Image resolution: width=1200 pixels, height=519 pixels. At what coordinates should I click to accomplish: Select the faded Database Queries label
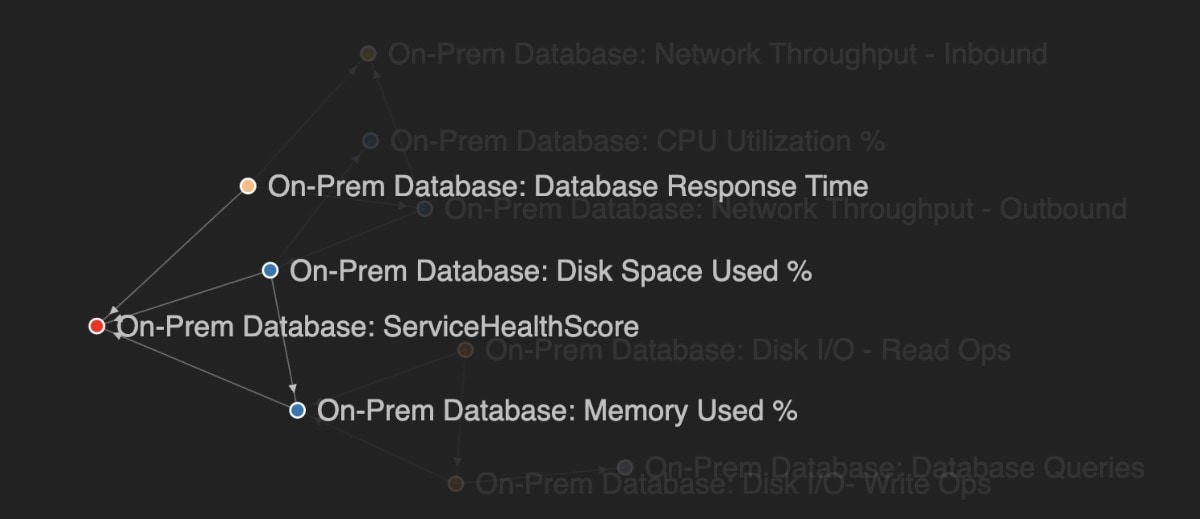(894, 467)
